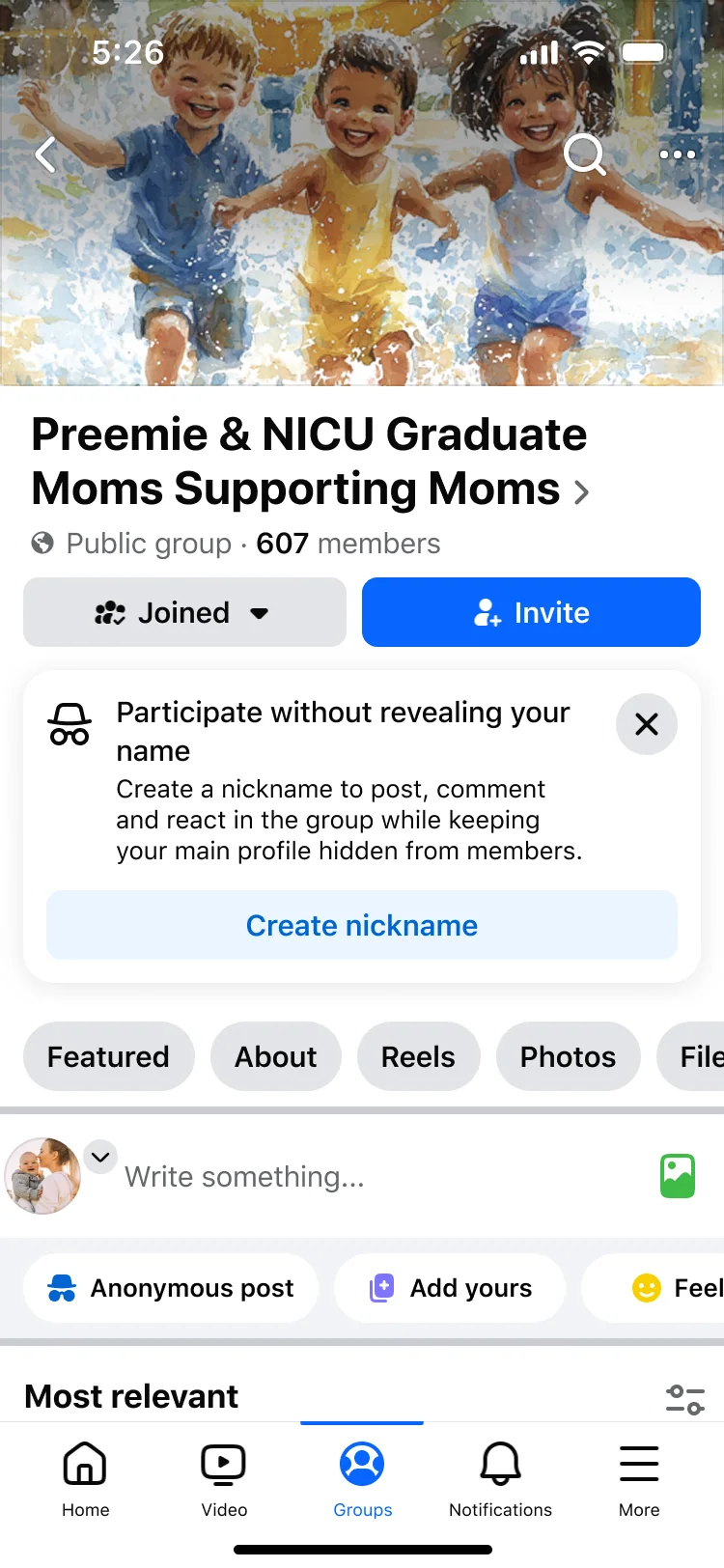Expand profile switcher chevron beside avatar

pyautogui.click(x=100, y=1156)
